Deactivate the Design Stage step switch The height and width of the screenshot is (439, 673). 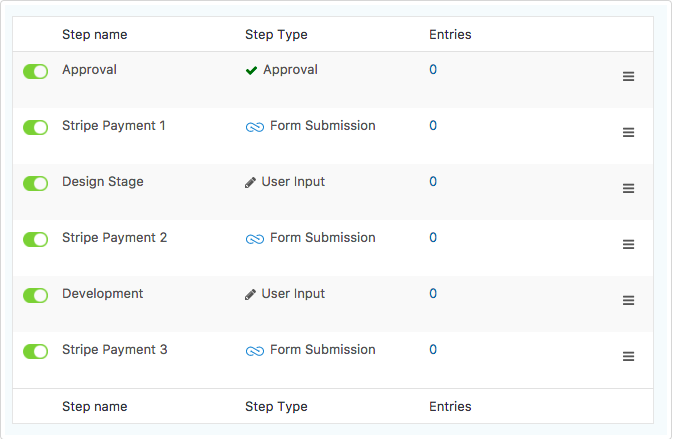point(36,184)
